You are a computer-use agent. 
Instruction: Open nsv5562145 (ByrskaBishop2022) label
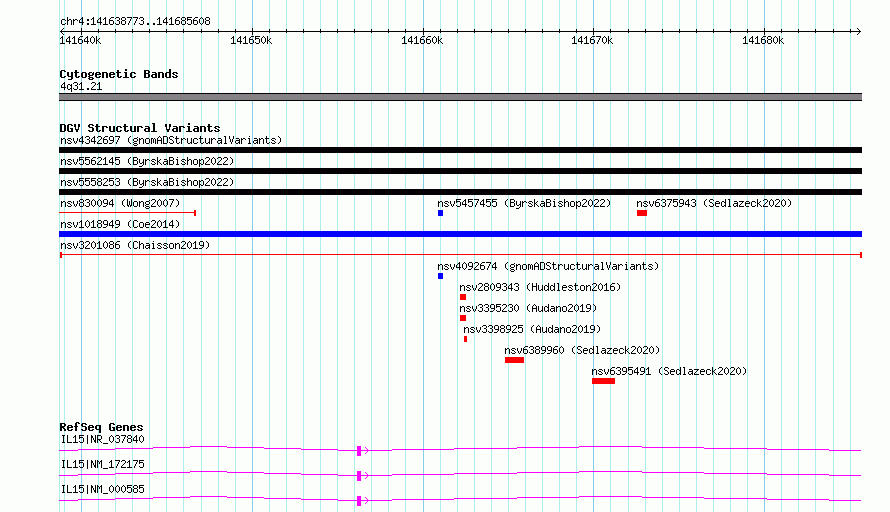pos(147,161)
